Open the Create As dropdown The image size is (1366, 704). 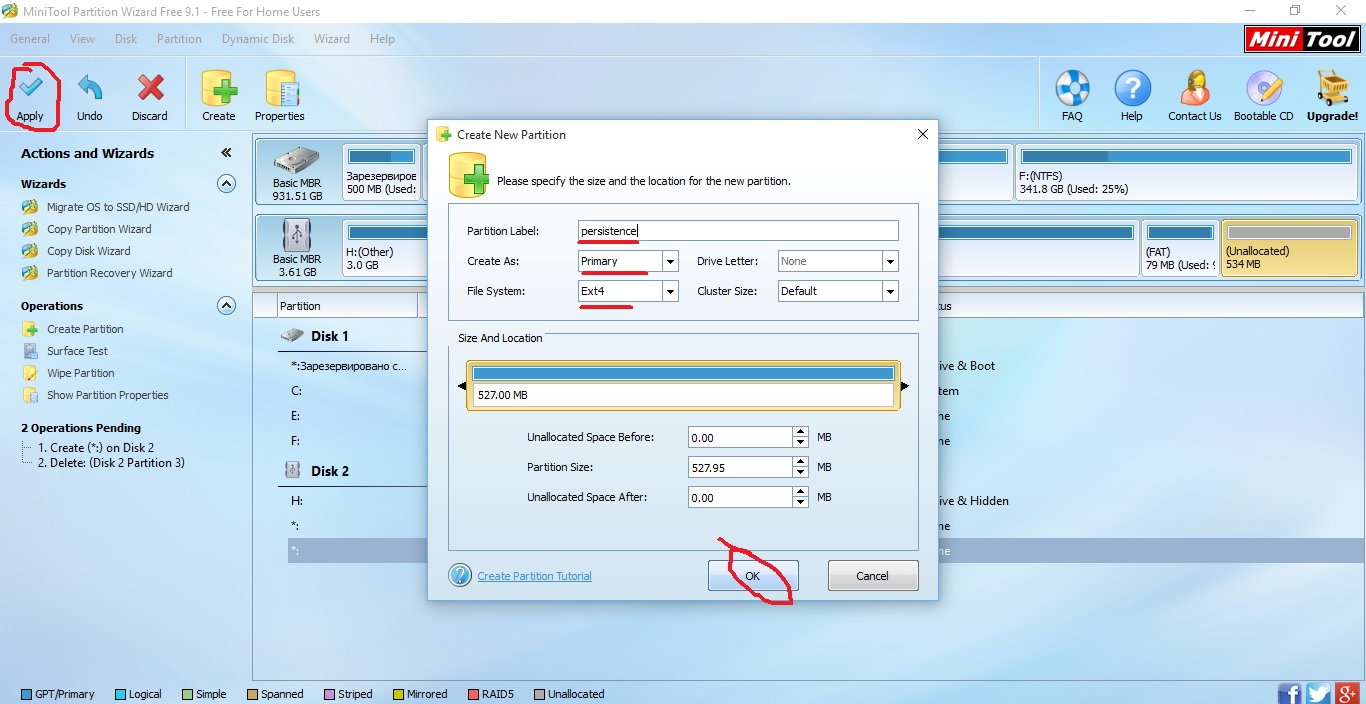click(x=670, y=261)
